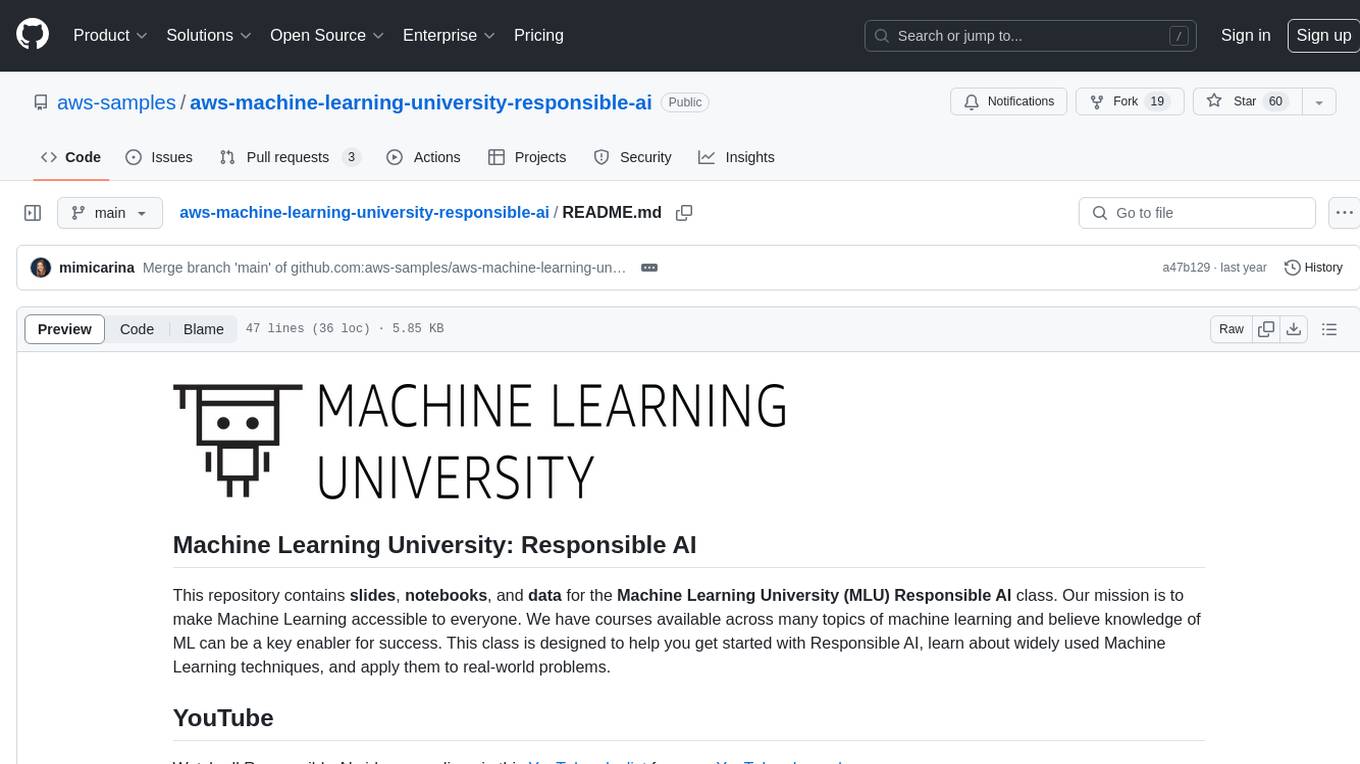Switch to the Code tab
This screenshot has height=764, width=1360.
click(x=71, y=157)
